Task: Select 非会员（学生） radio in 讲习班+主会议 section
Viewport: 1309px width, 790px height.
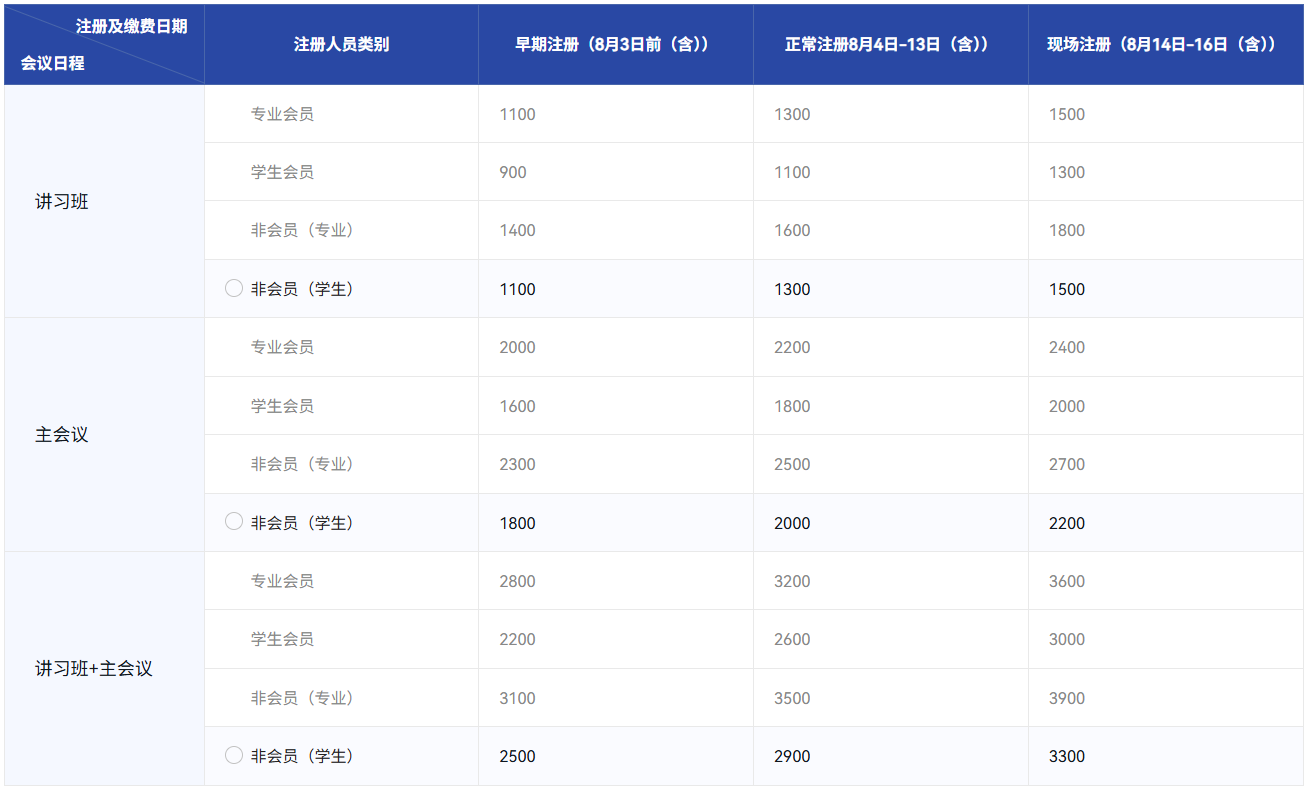Action: pos(234,755)
